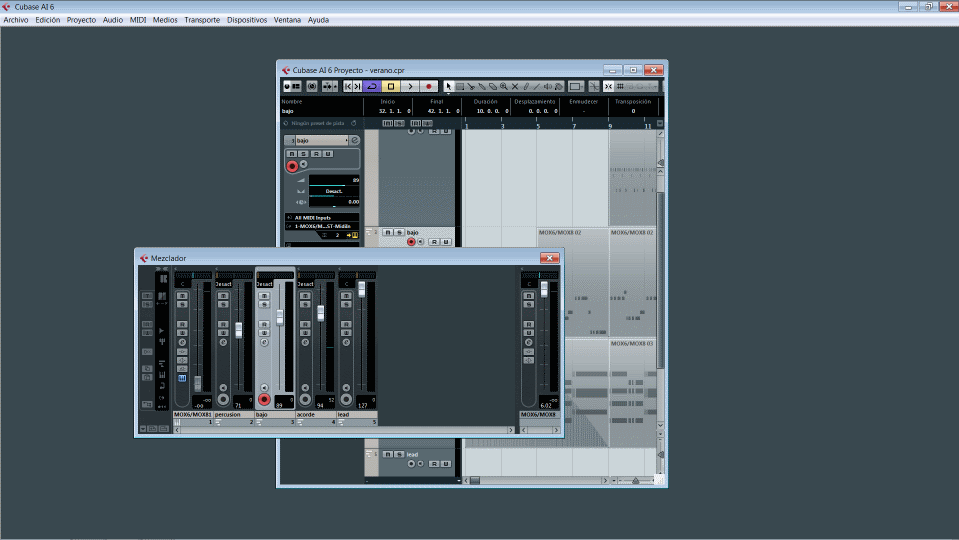Open the tool color selector dropdown
Screen dimensions: 959x540
pyautogui.click(x=576, y=86)
